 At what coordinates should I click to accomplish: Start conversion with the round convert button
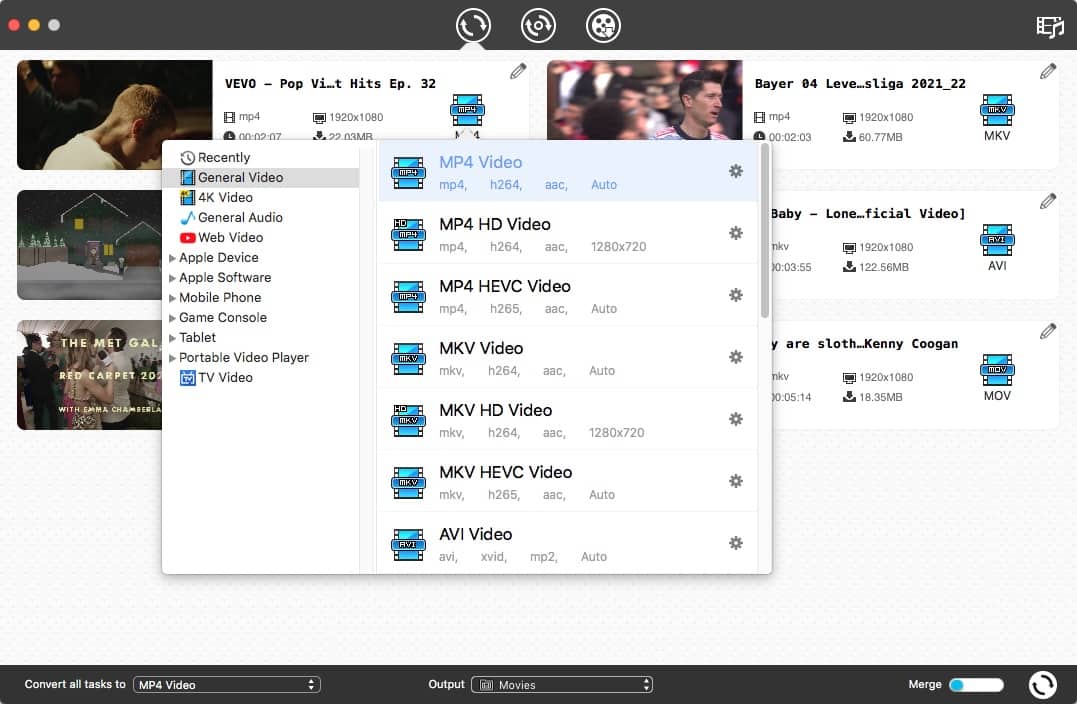click(1042, 684)
